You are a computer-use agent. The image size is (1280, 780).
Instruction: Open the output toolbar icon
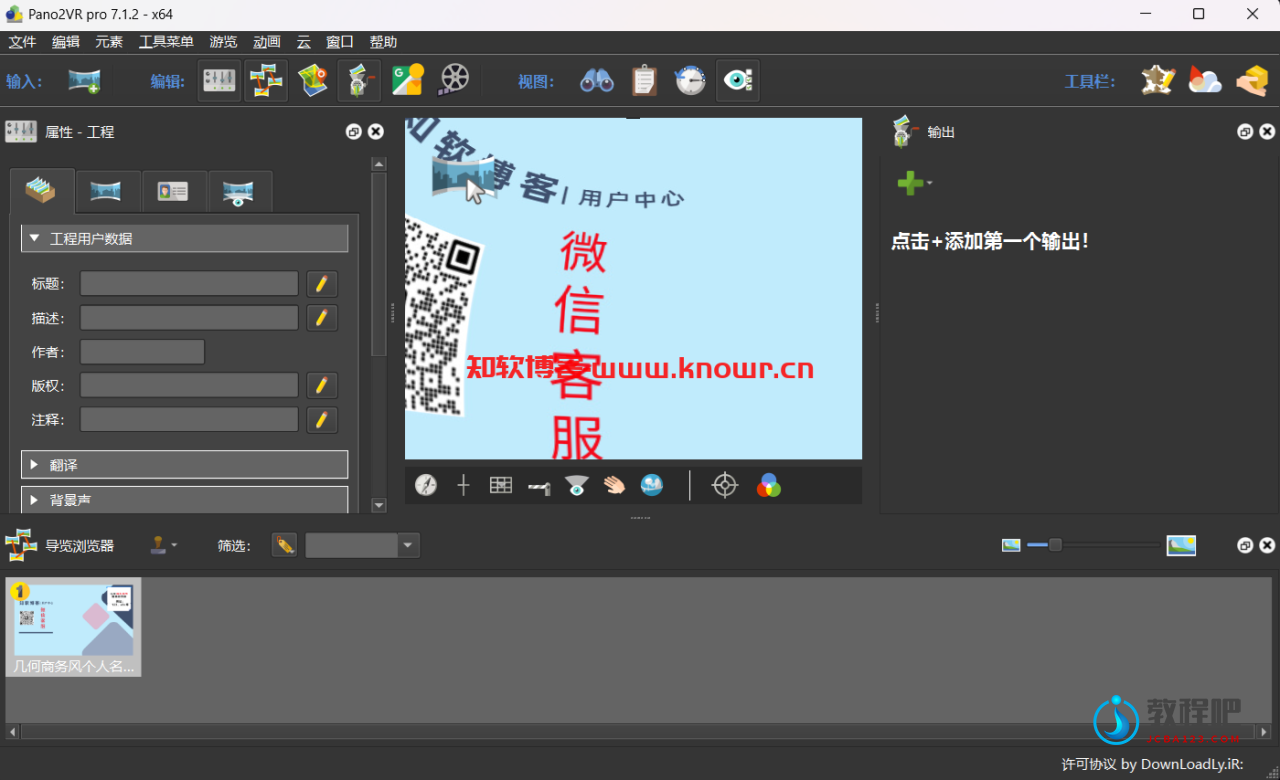(x=359, y=81)
